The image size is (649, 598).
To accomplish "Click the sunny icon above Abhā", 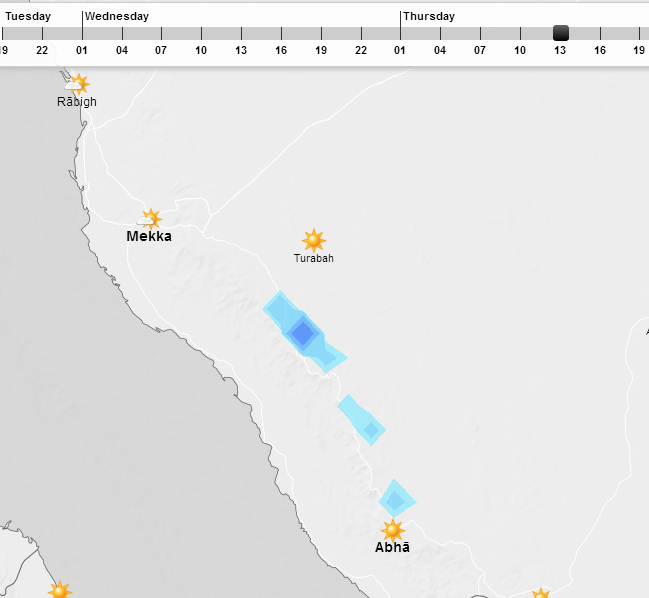I will (392, 531).
